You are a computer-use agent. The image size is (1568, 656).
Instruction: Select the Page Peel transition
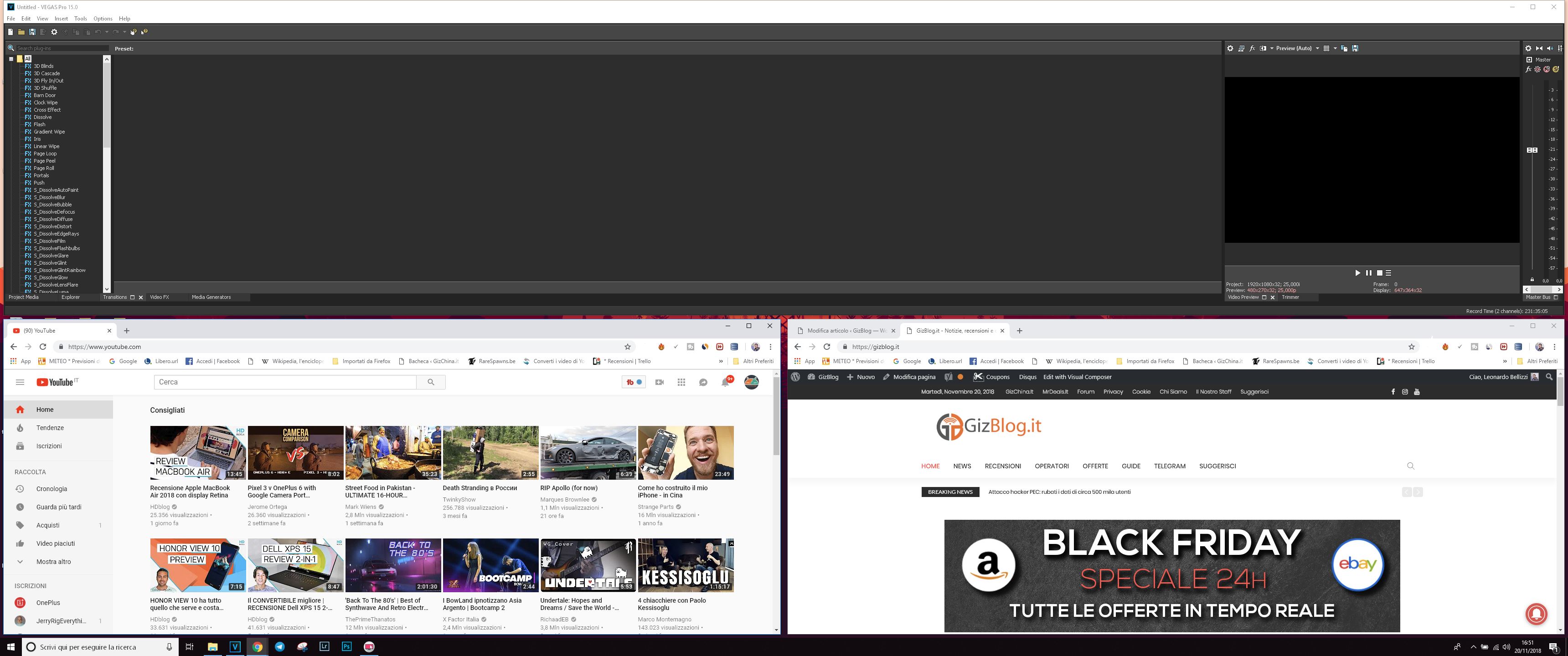(44, 161)
